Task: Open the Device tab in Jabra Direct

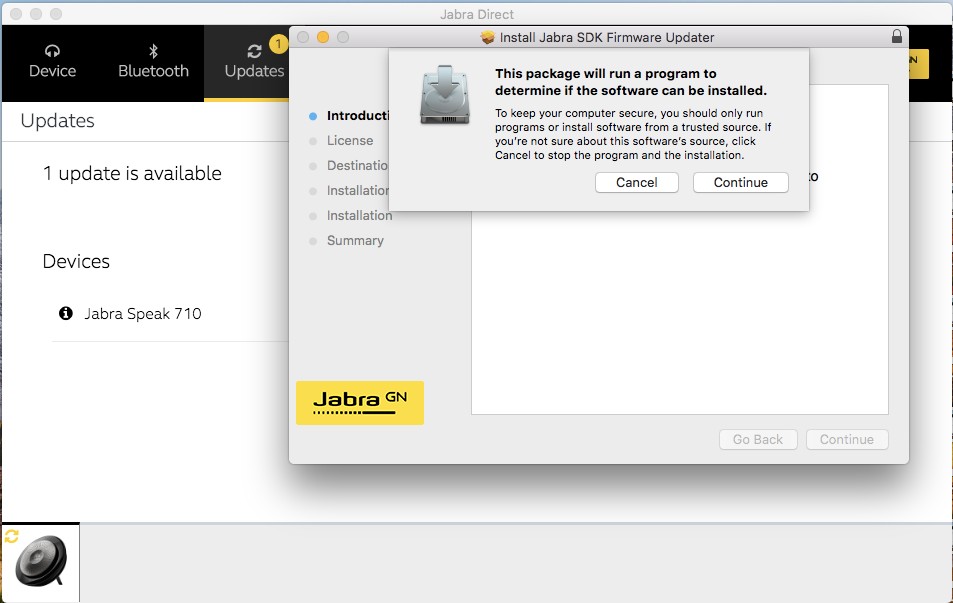Action: 52,62
